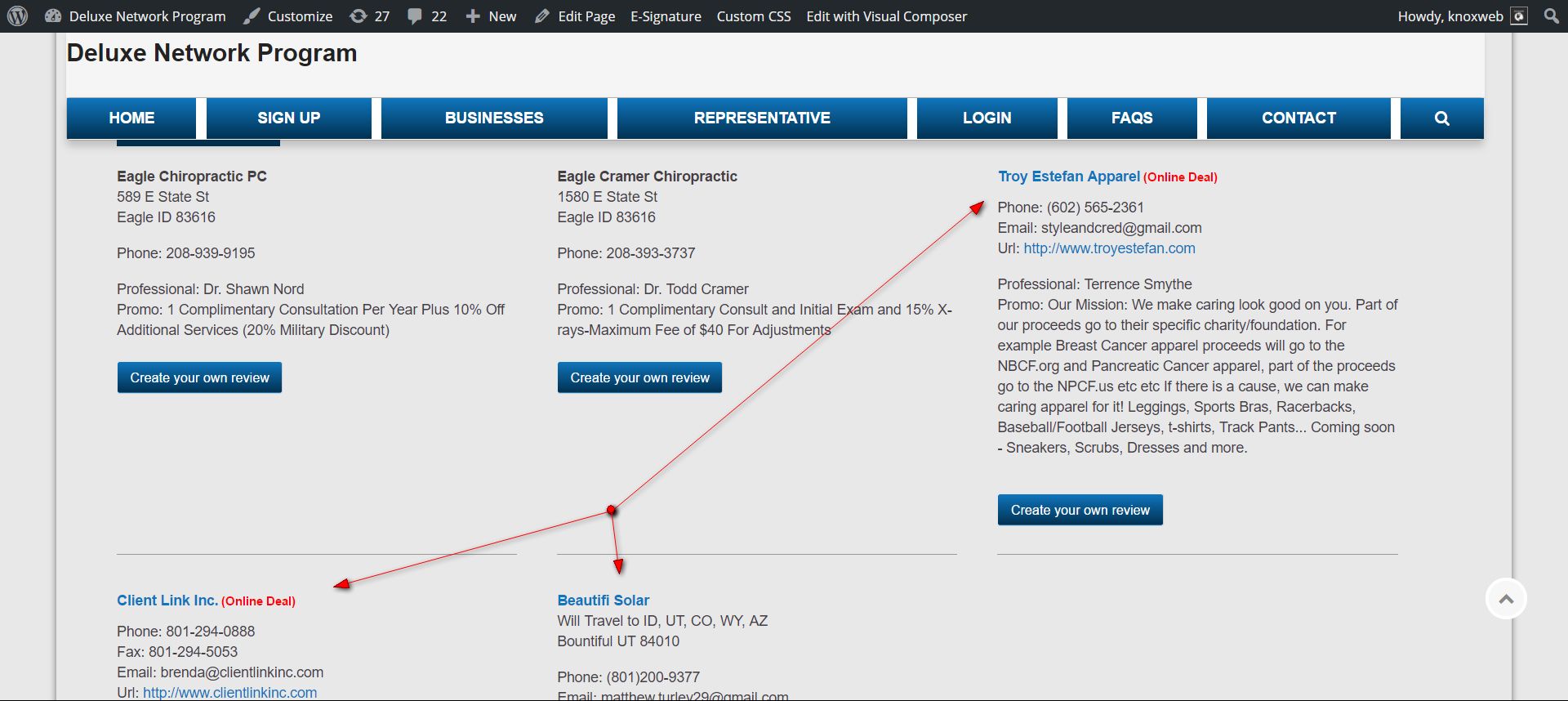Open the SIGN UP menu item
Screen dimensions: 1568x701
[289, 118]
